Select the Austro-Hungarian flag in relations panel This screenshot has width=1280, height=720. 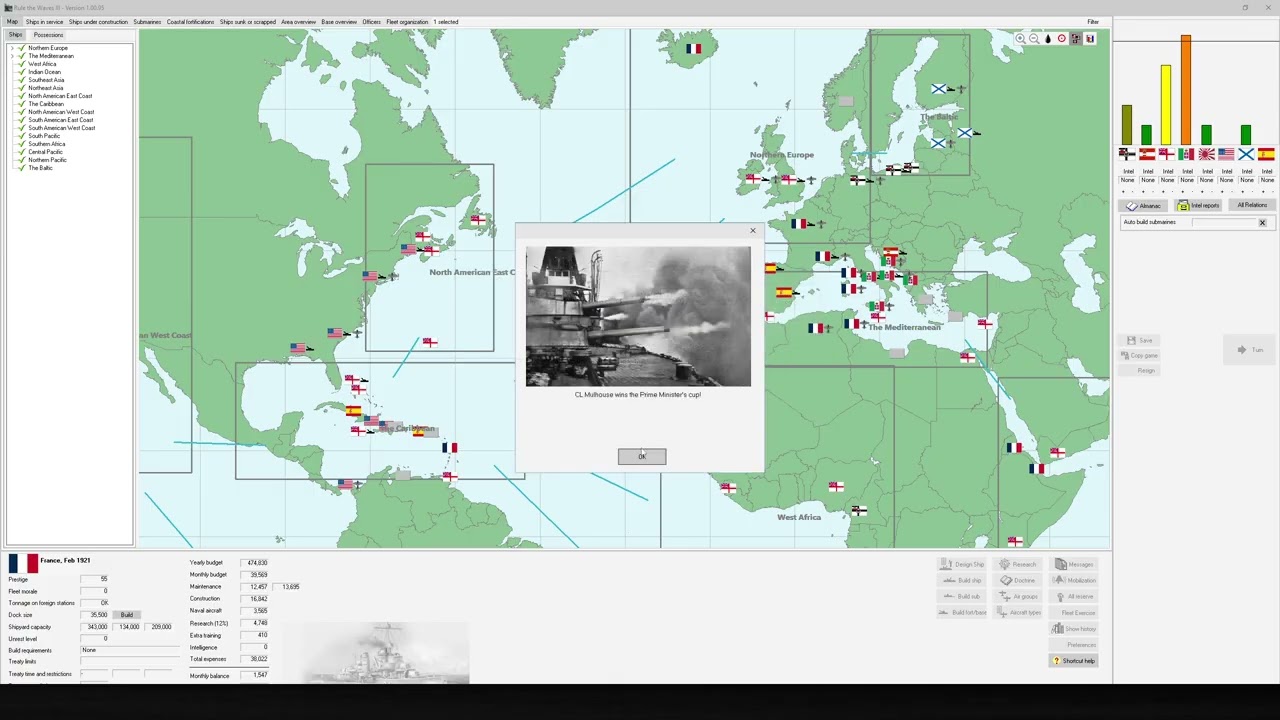point(1147,154)
